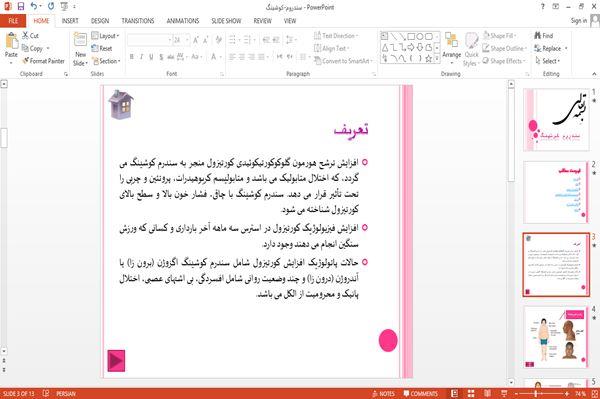This screenshot has height=399, width=600.
Task: Click the house home icon on slide
Action: click(x=121, y=104)
